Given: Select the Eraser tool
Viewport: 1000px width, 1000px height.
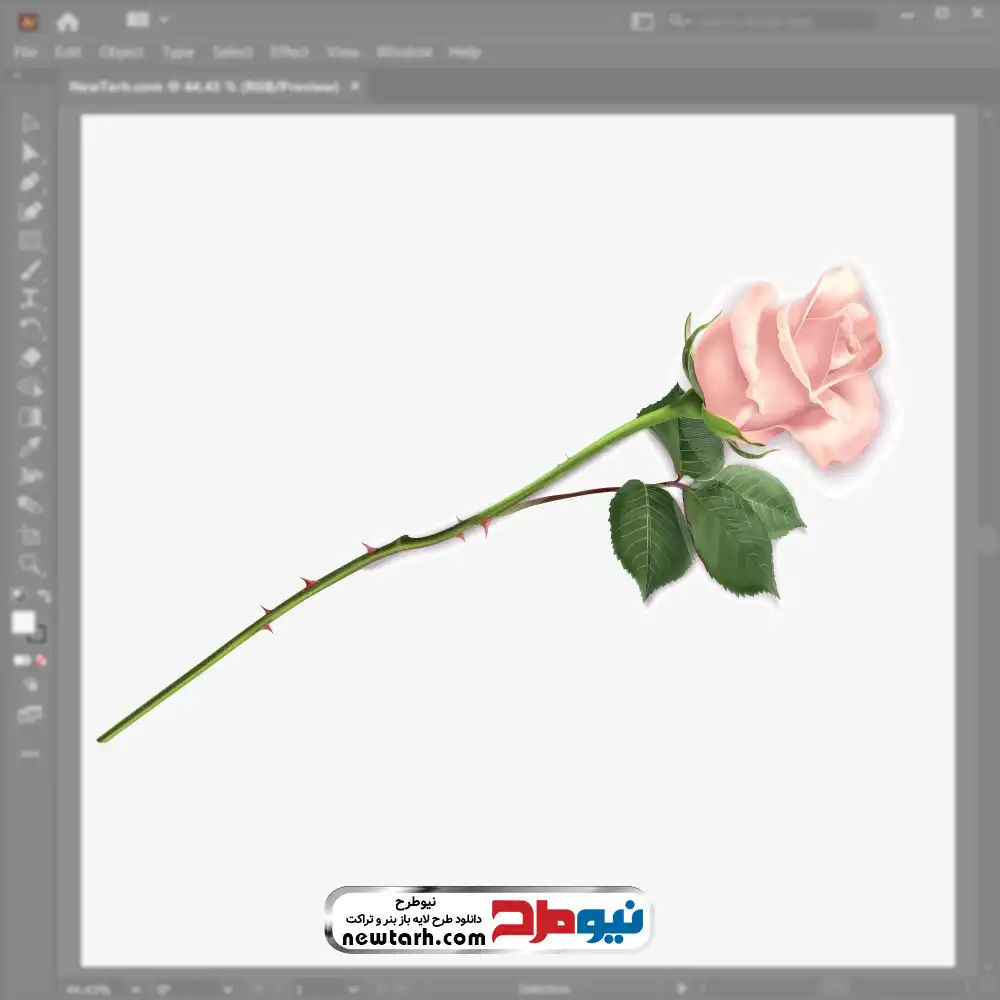Looking at the screenshot, I should (x=30, y=358).
